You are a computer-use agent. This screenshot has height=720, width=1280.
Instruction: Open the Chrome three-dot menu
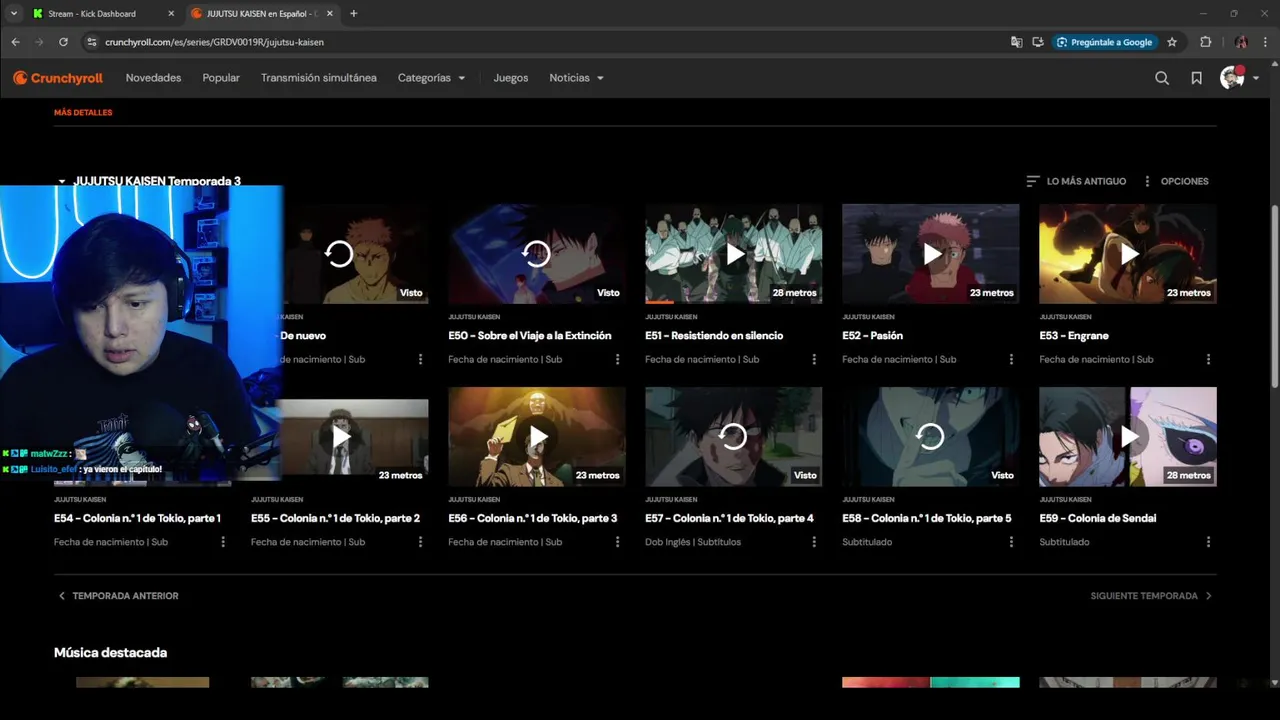pos(1265,42)
